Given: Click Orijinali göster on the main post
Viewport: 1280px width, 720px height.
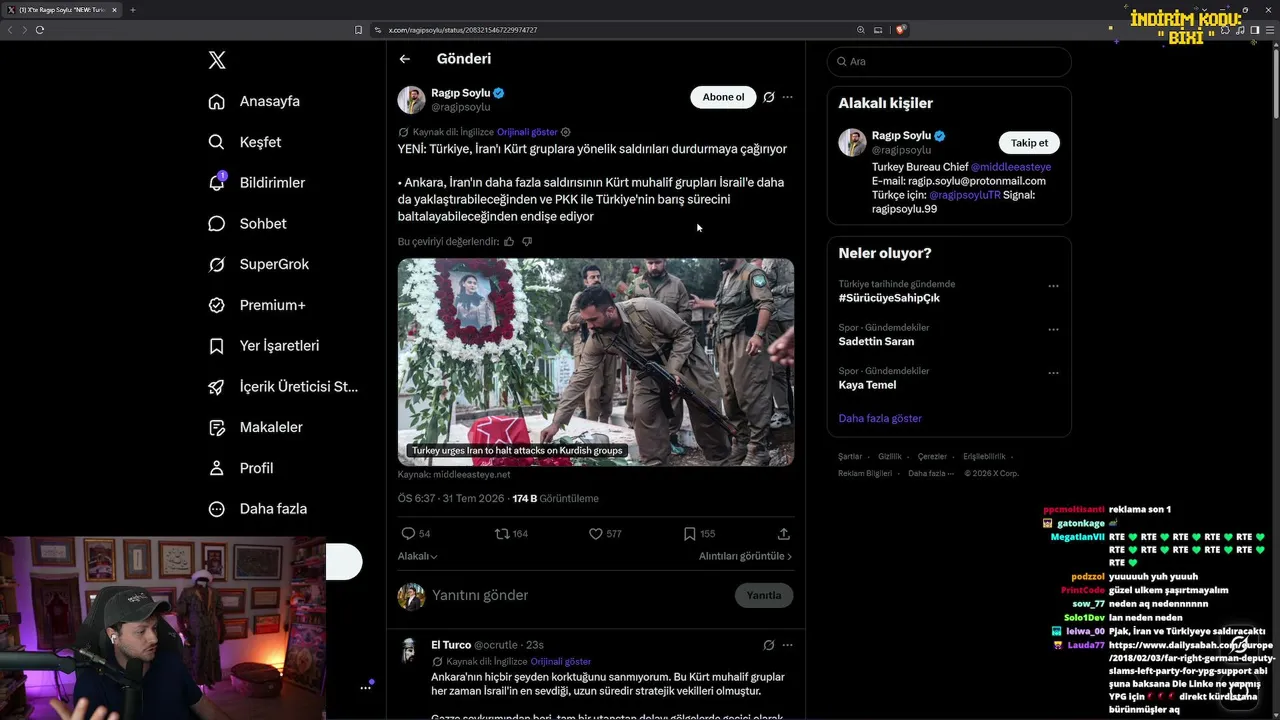Looking at the screenshot, I should tap(527, 132).
